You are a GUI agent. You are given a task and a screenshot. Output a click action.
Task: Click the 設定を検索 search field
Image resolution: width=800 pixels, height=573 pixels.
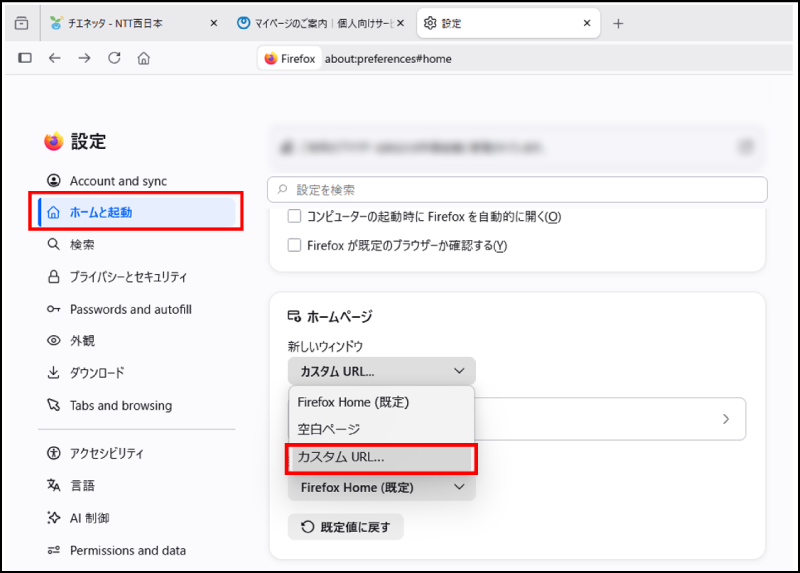[x=517, y=190]
